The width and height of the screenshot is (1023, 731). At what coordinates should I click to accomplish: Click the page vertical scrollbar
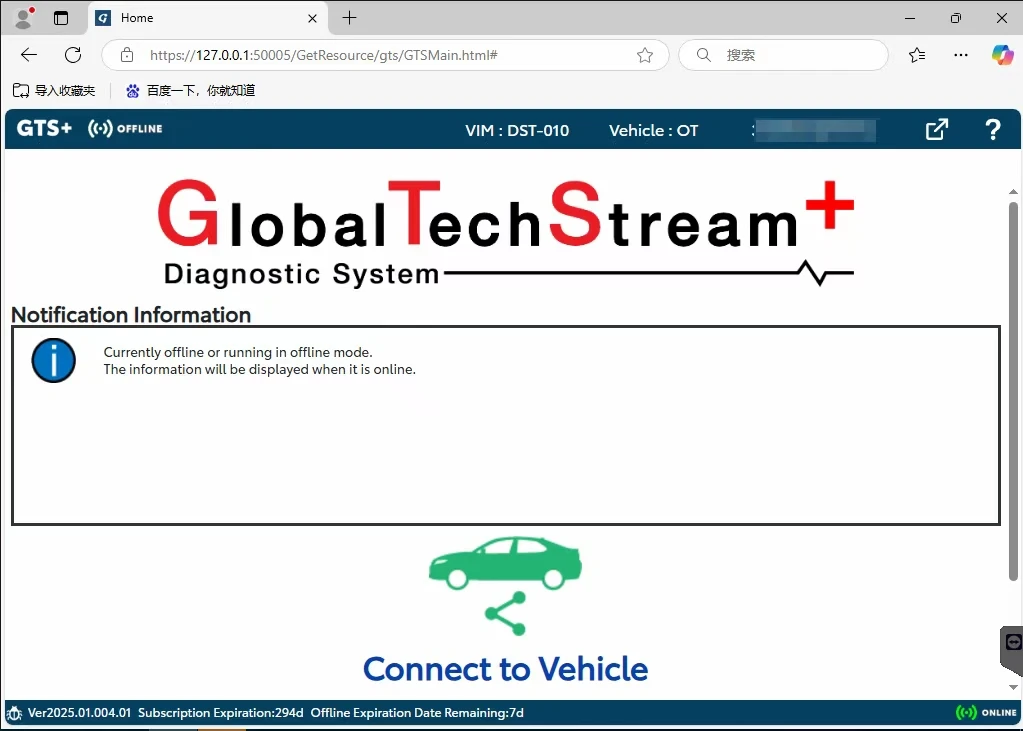[1013, 390]
